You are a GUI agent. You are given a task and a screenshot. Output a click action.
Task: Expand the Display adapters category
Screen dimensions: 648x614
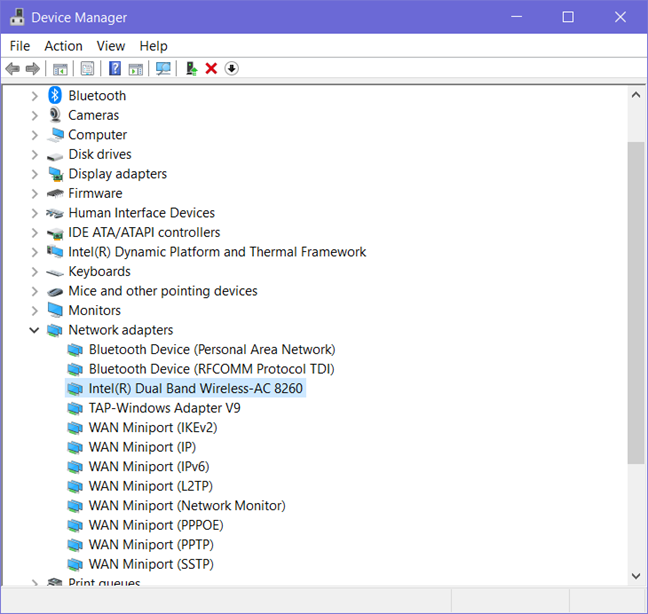(35, 174)
